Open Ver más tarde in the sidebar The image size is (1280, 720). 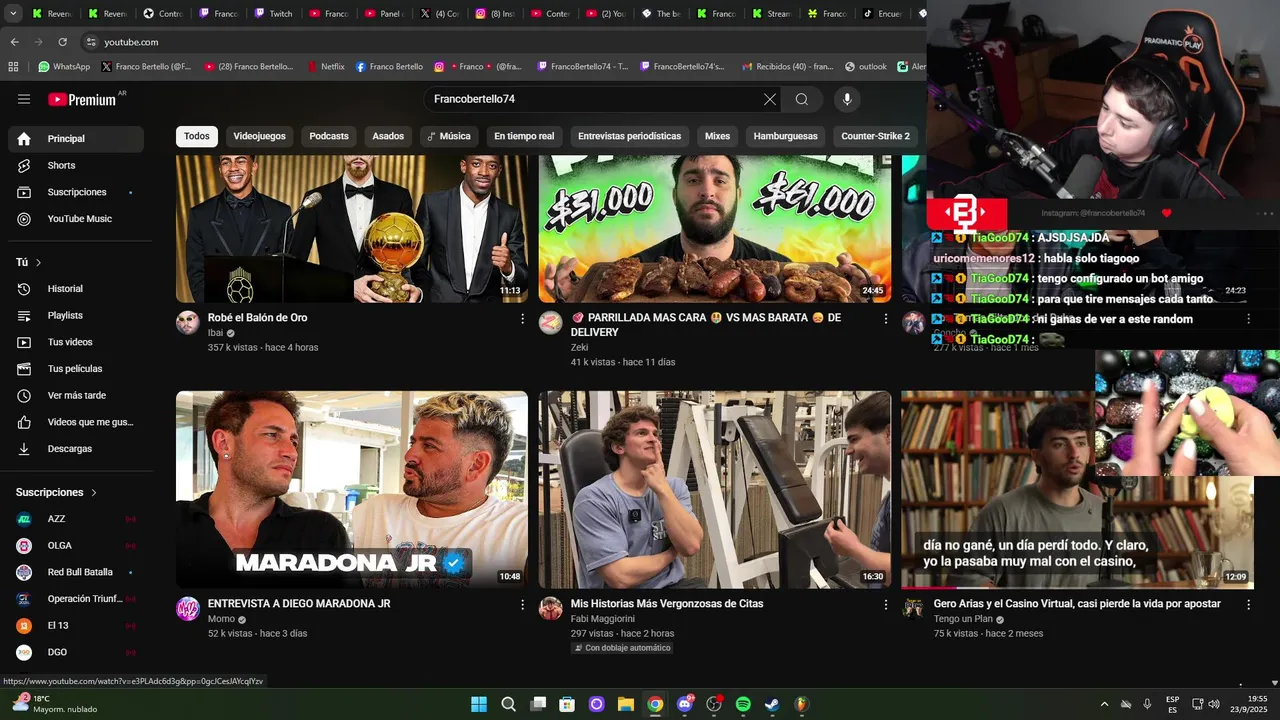tap(76, 395)
